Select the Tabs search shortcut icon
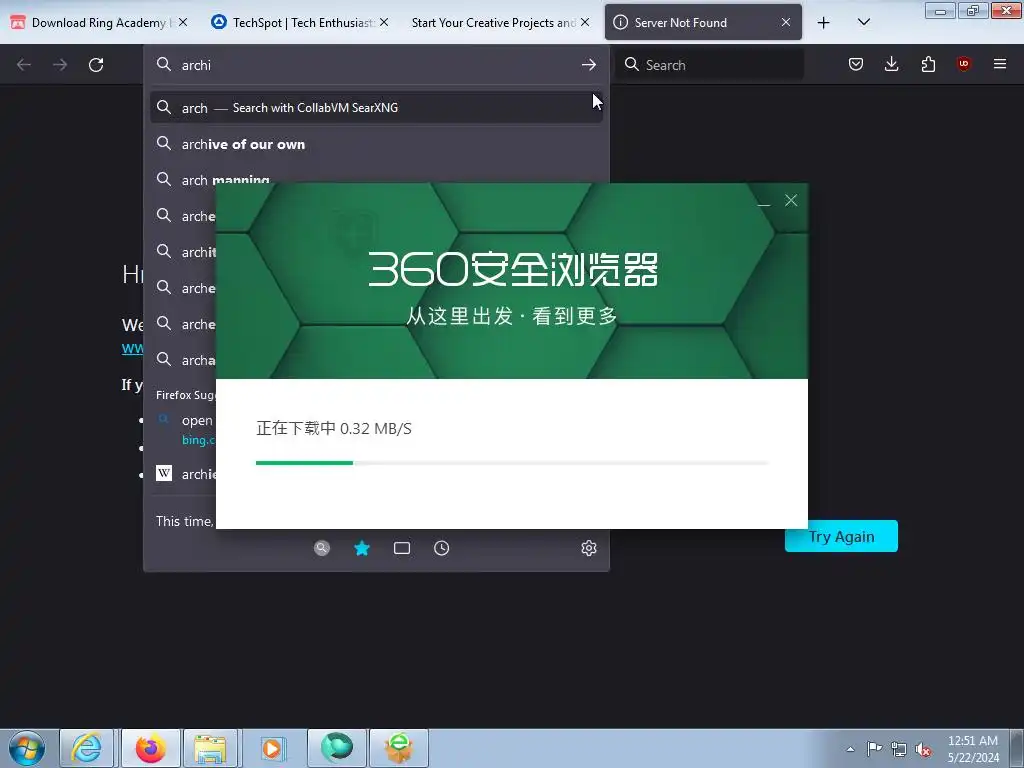 [x=402, y=548]
